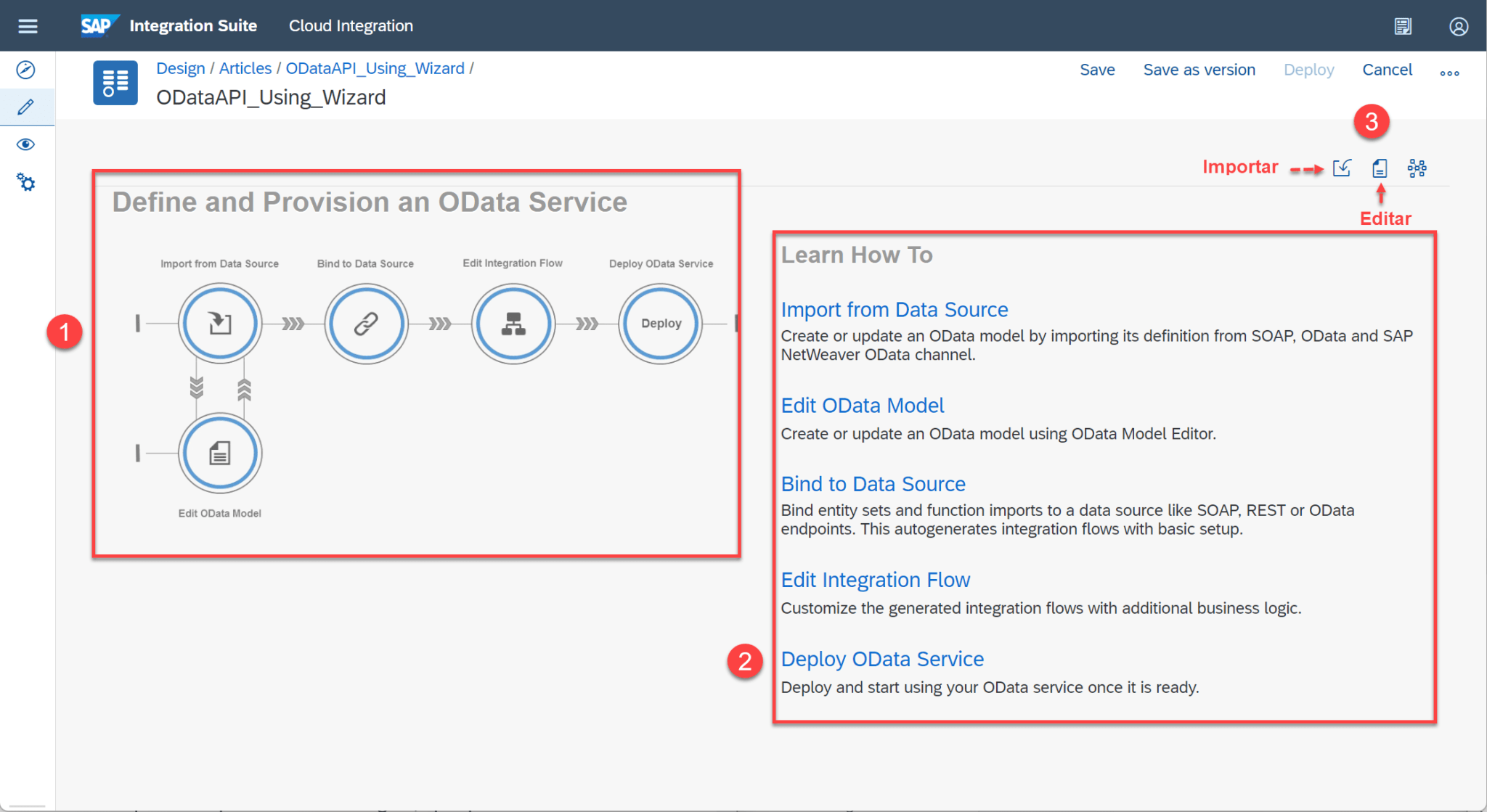Navigate to Design breadcrumb link

181,68
